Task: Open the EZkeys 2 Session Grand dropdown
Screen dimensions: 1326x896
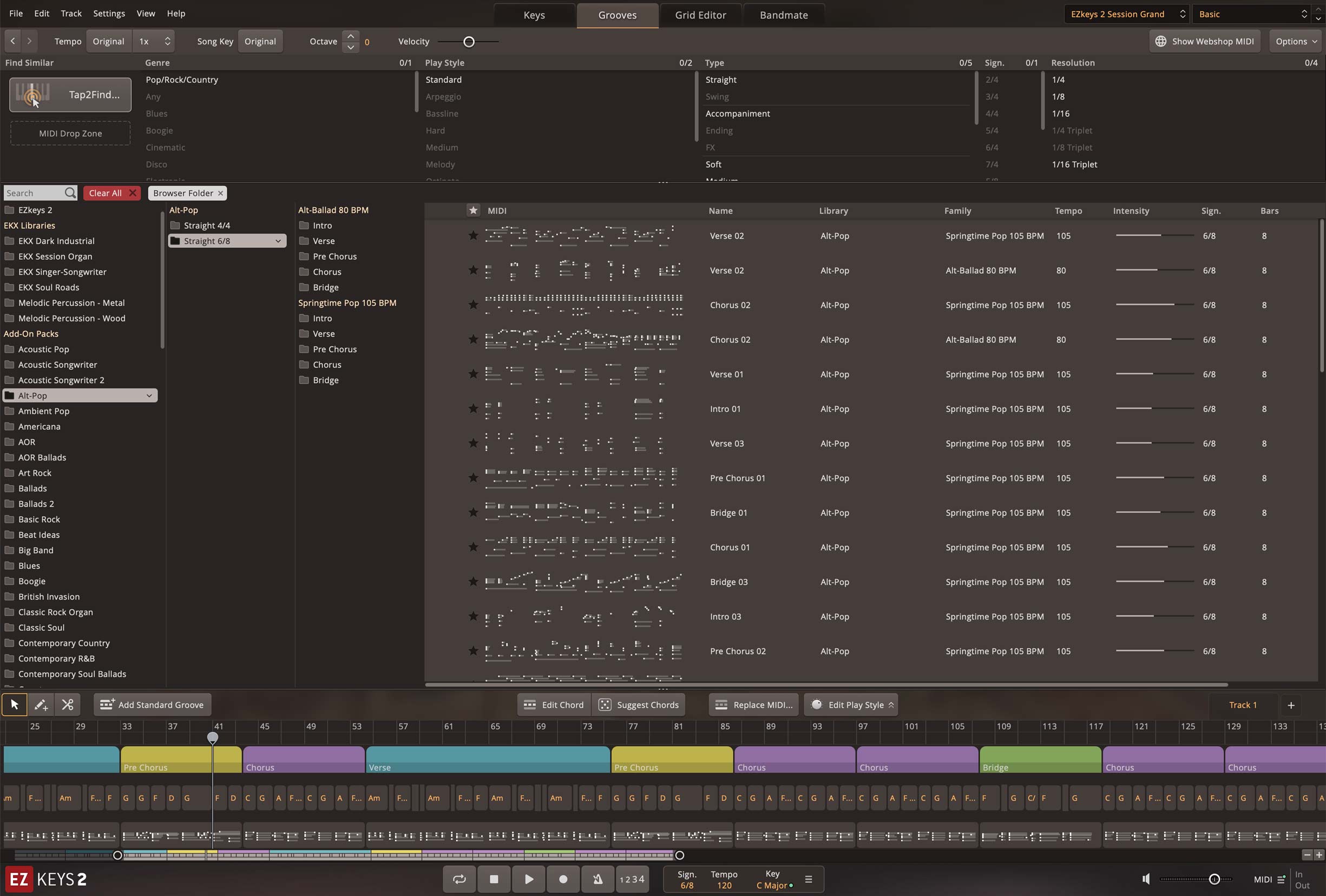Action: click(x=1126, y=14)
